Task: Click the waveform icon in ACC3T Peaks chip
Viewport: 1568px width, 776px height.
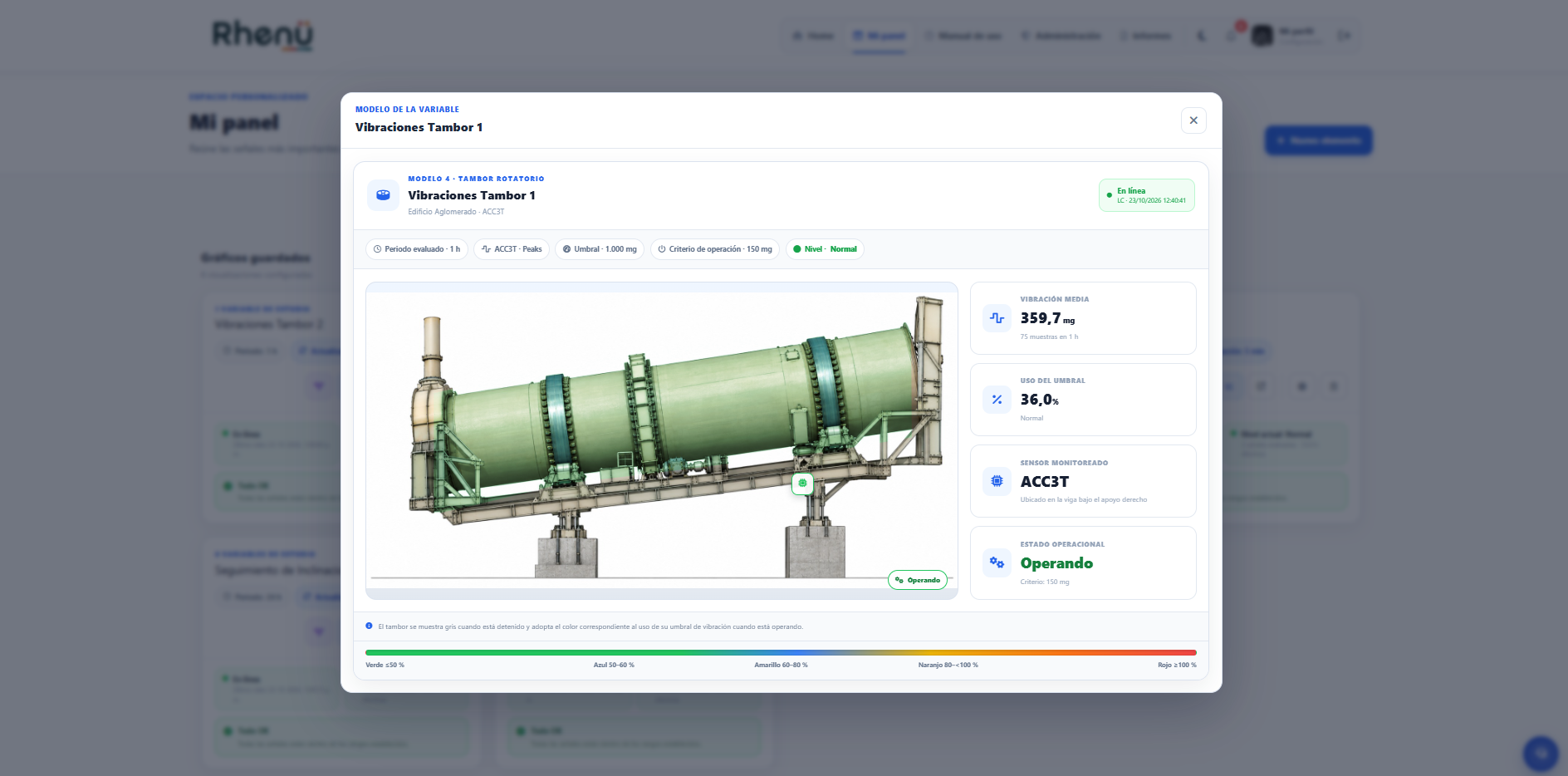Action: click(486, 249)
